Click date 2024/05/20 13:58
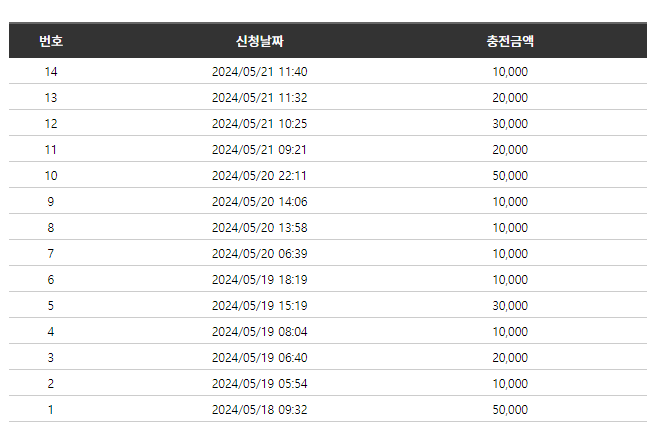The width and height of the screenshot is (647, 444). (x=259, y=228)
